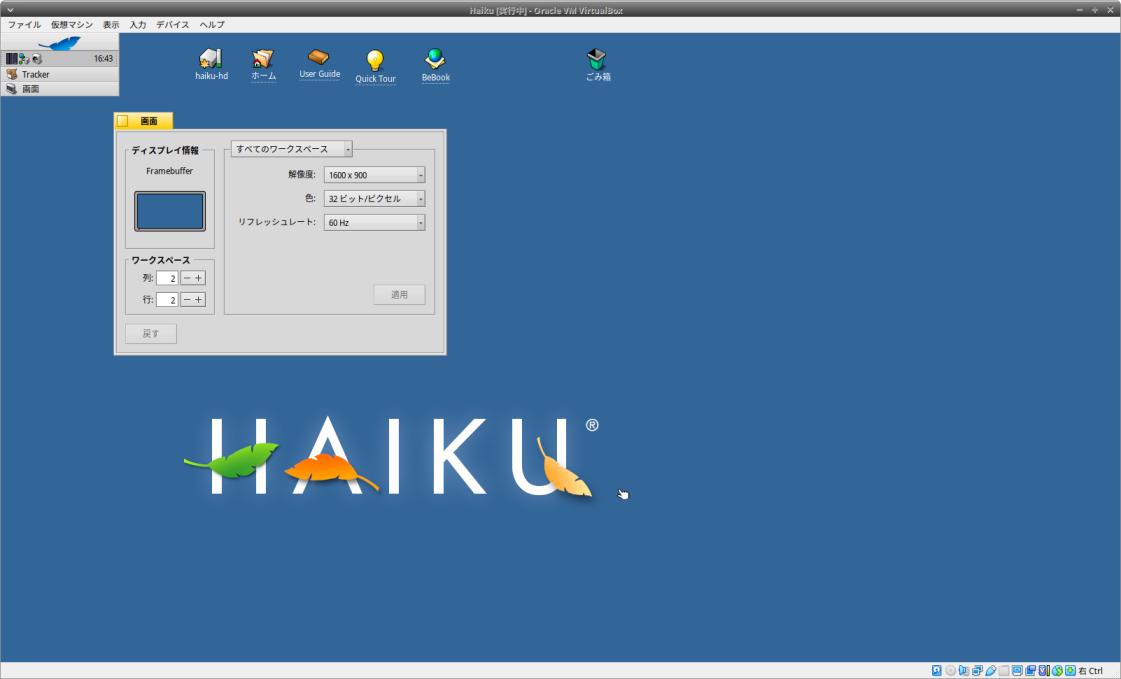Open the 入力 menu
The image size is (1121, 679).
point(137,24)
